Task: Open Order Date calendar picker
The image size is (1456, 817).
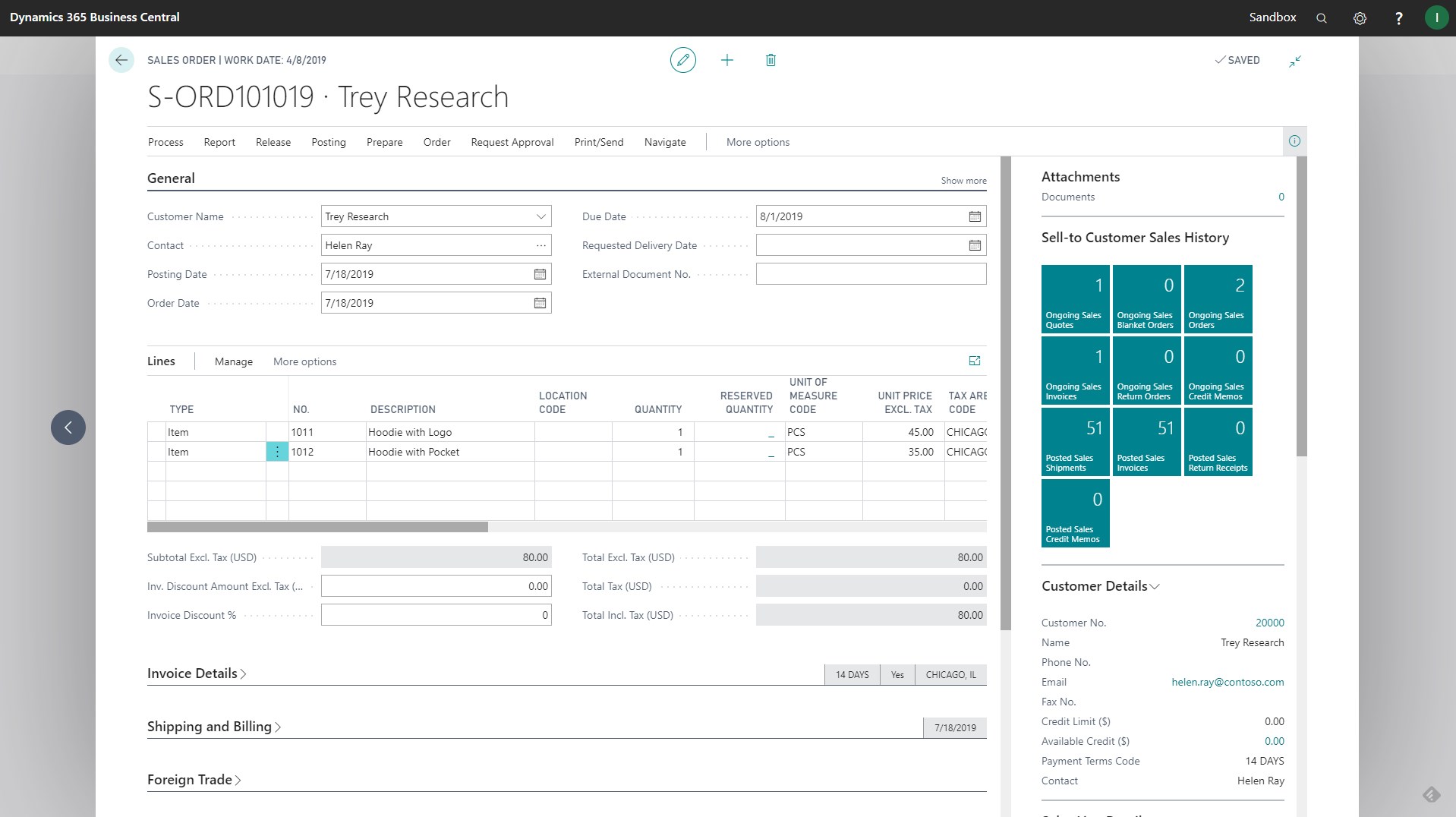Action: click(540, 303)
